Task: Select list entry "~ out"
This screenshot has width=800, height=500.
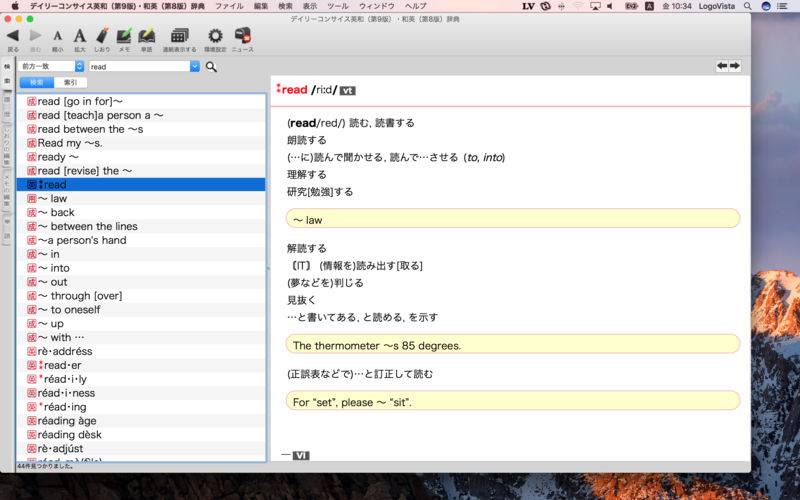Action: coord(141,282)
